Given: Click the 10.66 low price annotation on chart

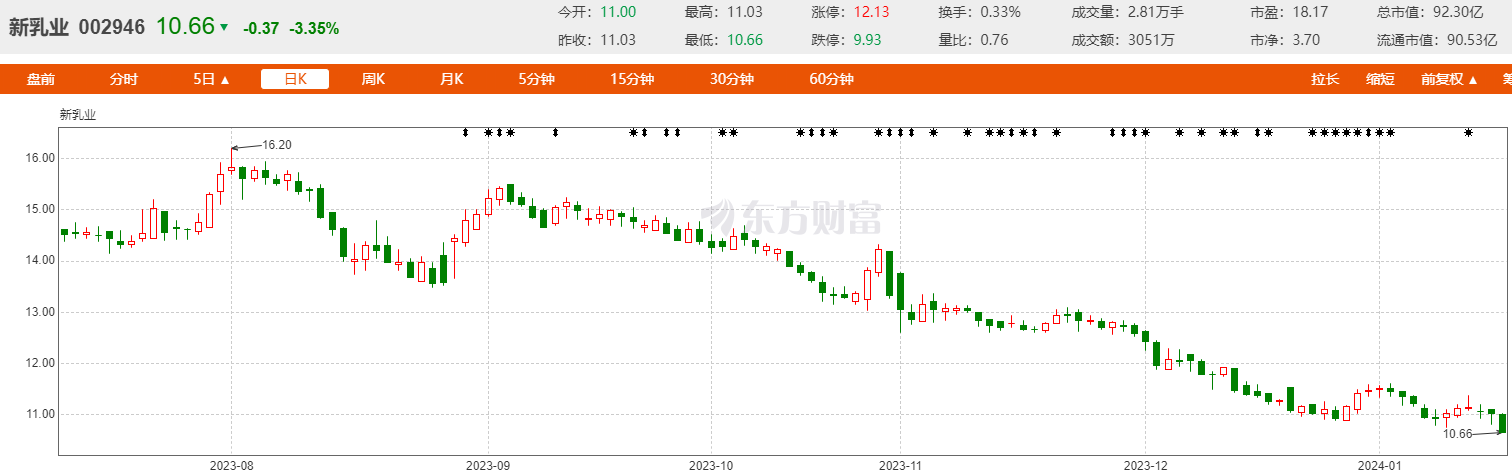Looking at the screenshot, I should point(1460,434).
